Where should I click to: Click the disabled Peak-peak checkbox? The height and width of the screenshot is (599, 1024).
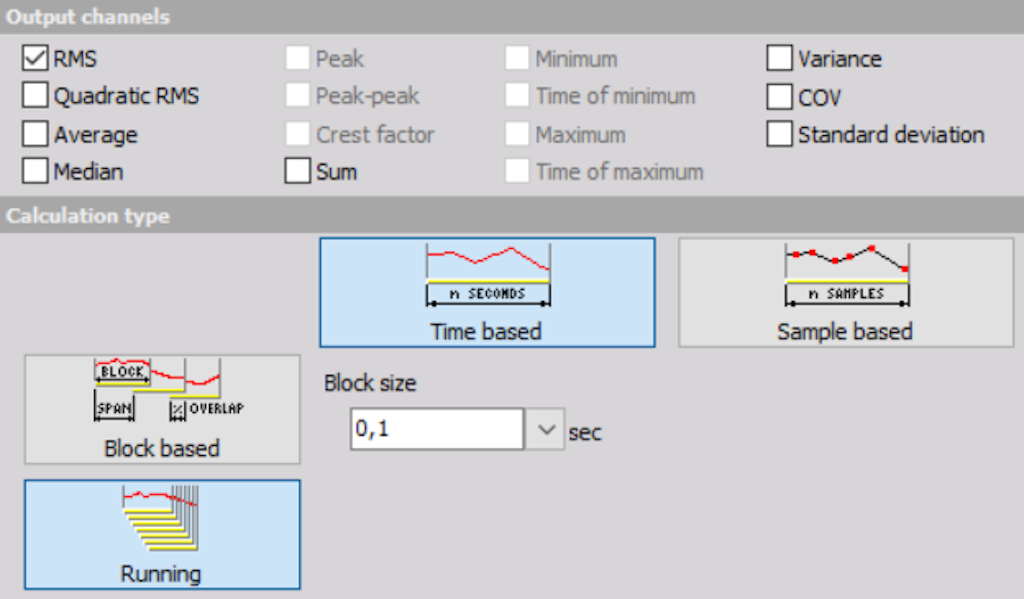(297, 95)
